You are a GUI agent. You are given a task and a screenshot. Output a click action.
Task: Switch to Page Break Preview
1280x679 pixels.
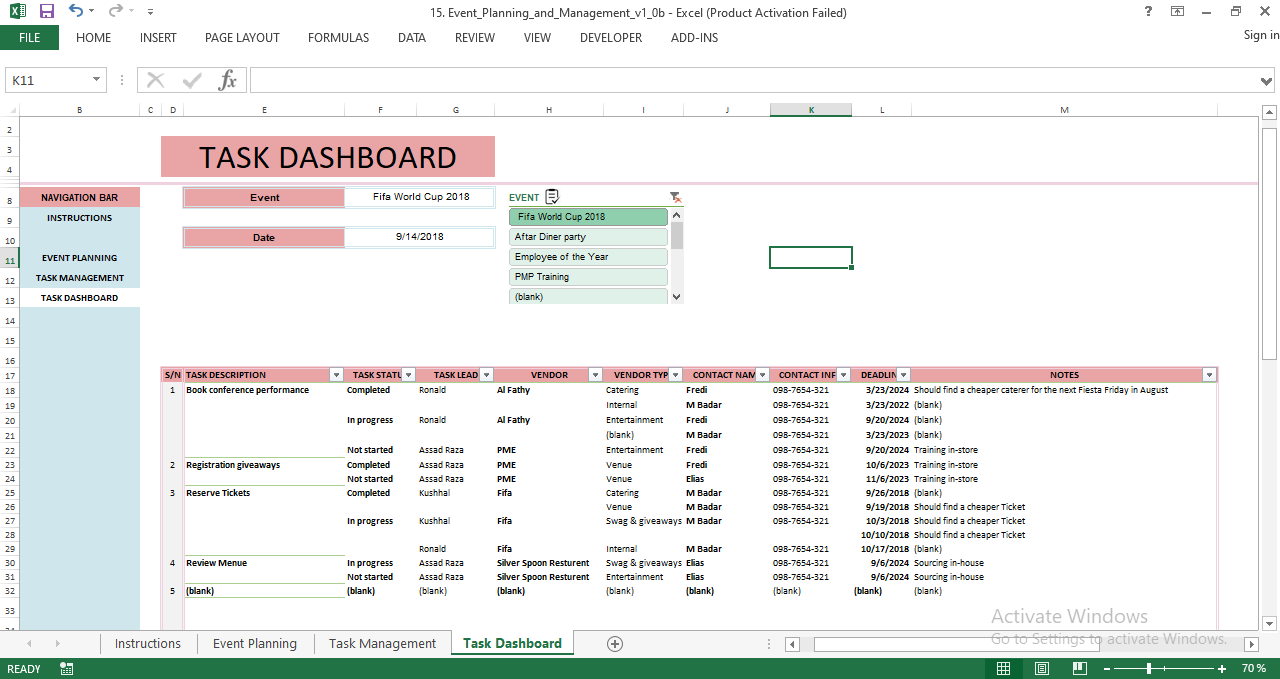click(x=1080, y=668)
